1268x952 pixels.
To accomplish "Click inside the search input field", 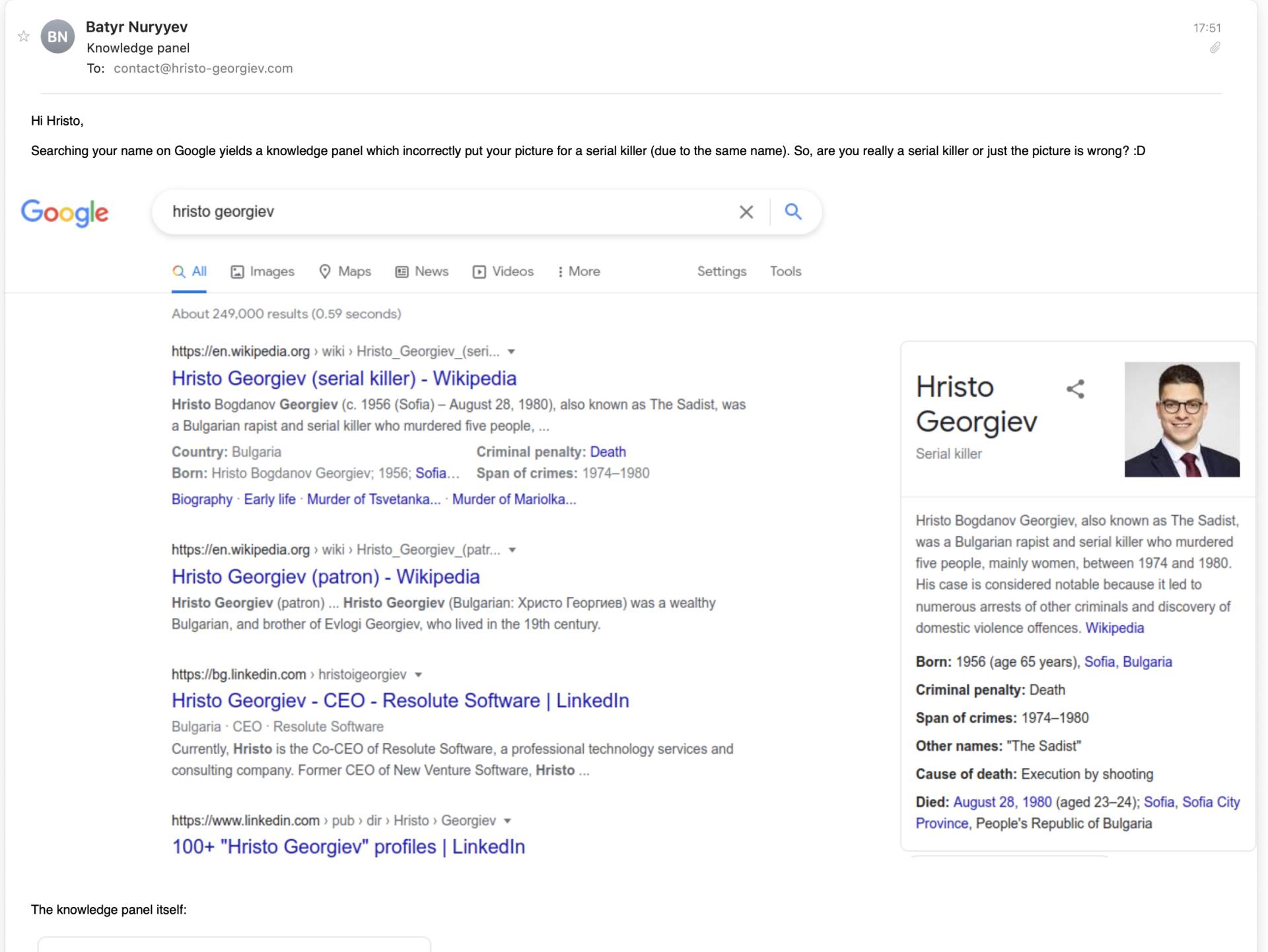I will coord(396,211).
